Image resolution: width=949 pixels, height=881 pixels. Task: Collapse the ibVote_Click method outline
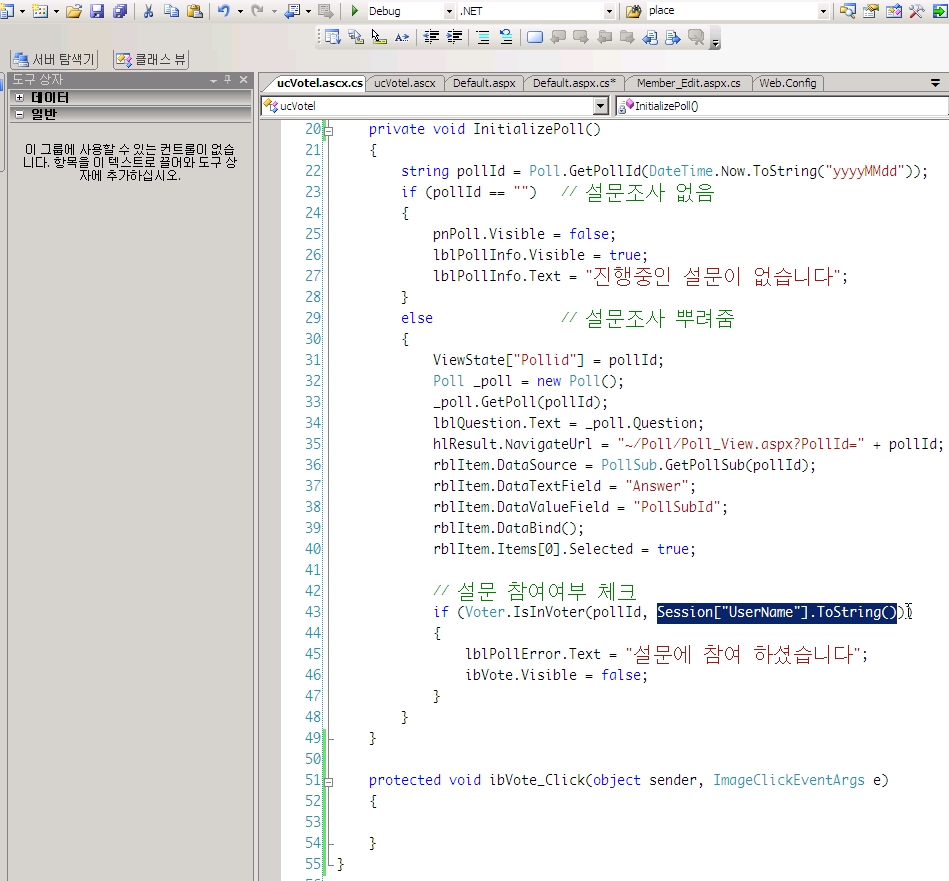(x=329, y=781)
